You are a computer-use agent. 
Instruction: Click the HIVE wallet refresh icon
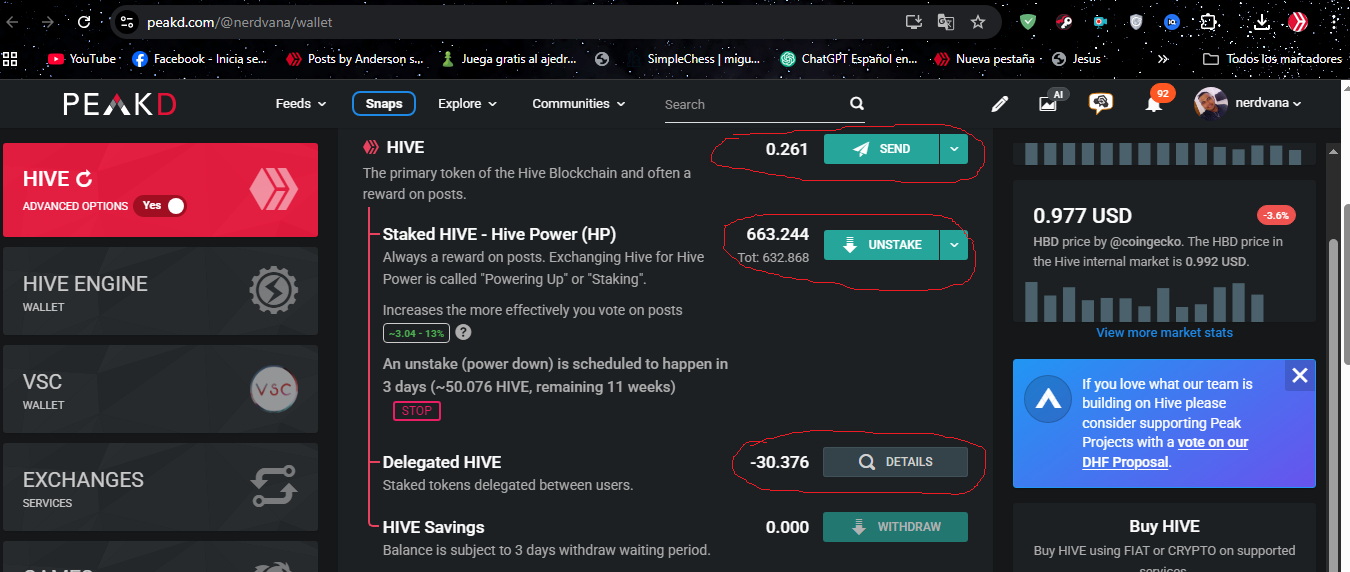point(85,179)
